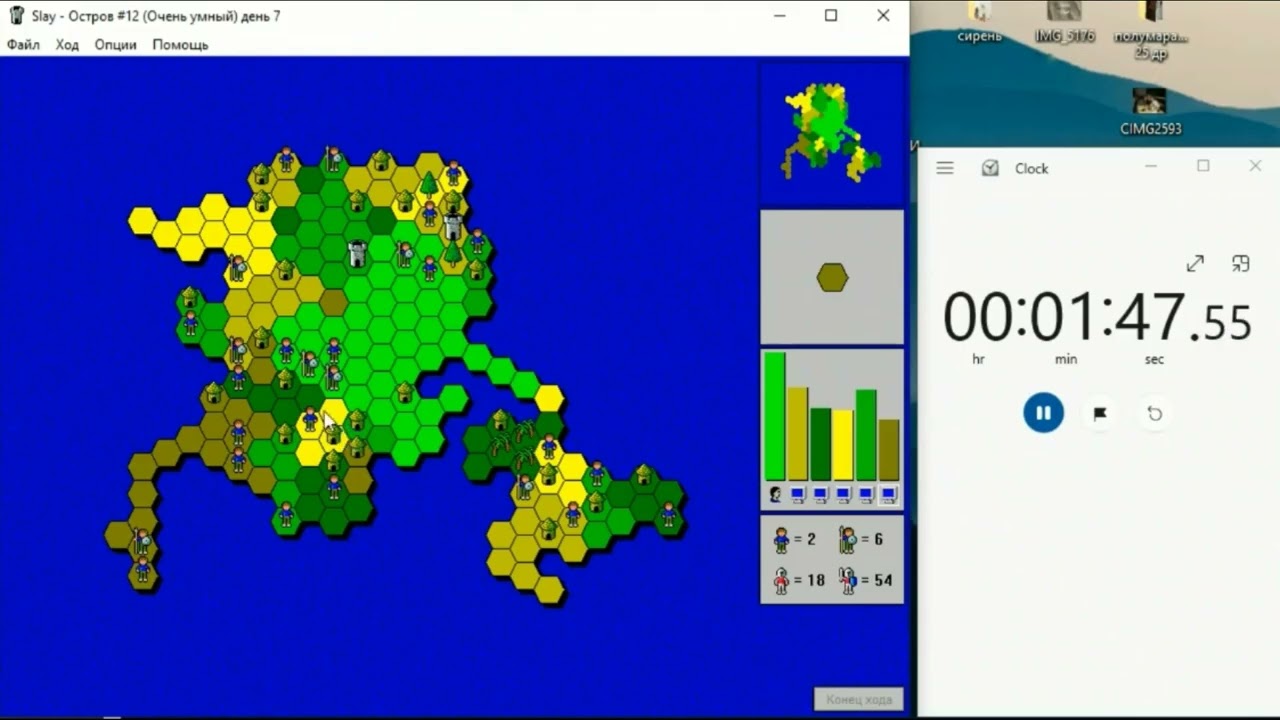The image size is (1280, 720).
Task: Click the computer icon under the olive-yellow bar
Action: 798,494
